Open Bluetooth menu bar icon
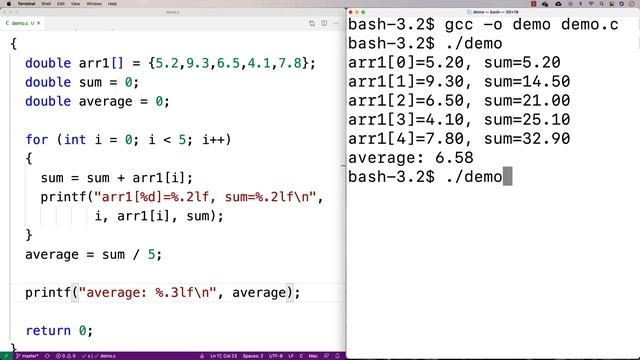Viewport: 640px width, 360px height. tap(581, 4)
